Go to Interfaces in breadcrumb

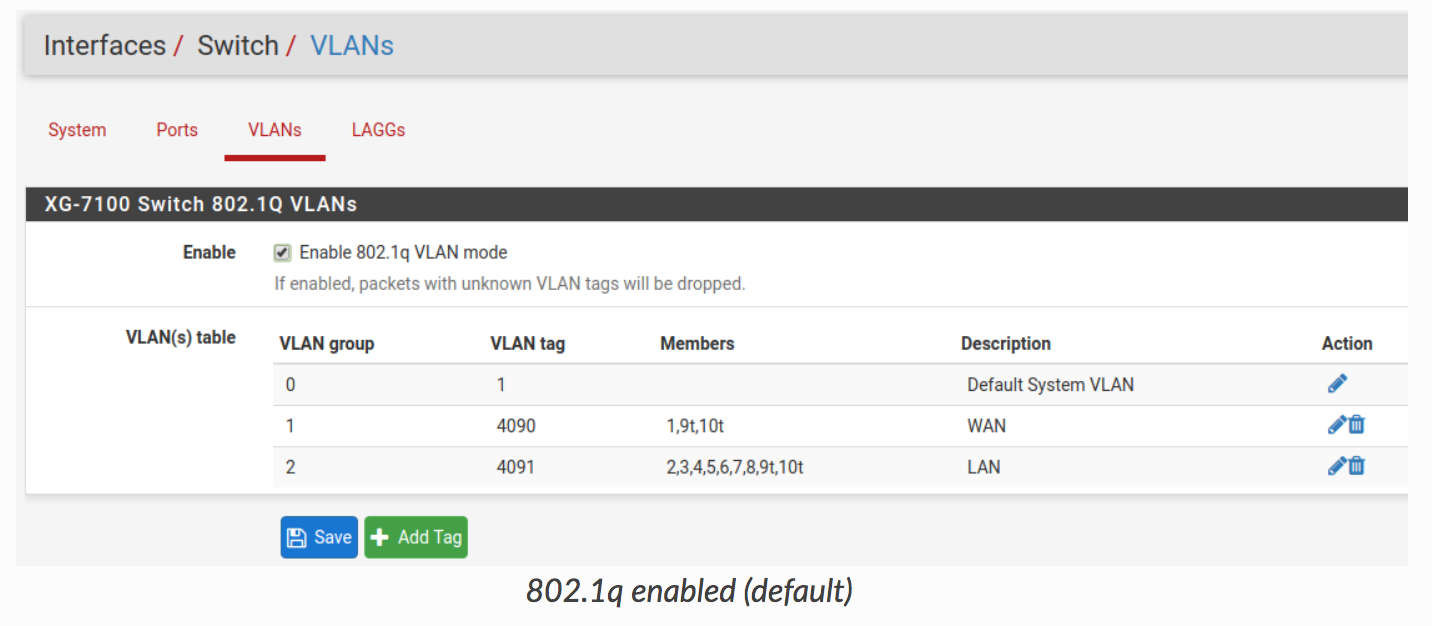click(x=104, y=46)
